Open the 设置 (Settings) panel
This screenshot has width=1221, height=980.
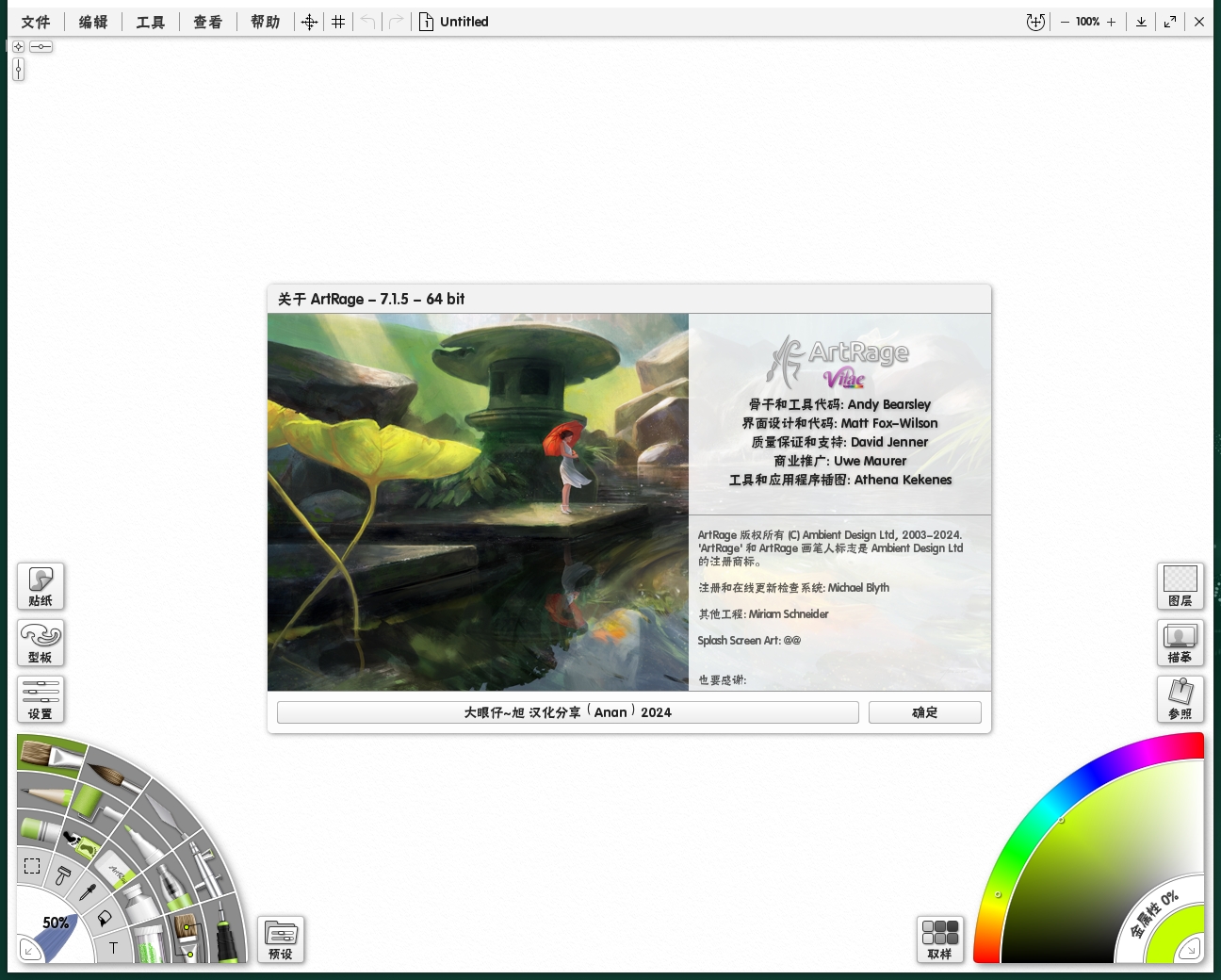pos(41,699)
